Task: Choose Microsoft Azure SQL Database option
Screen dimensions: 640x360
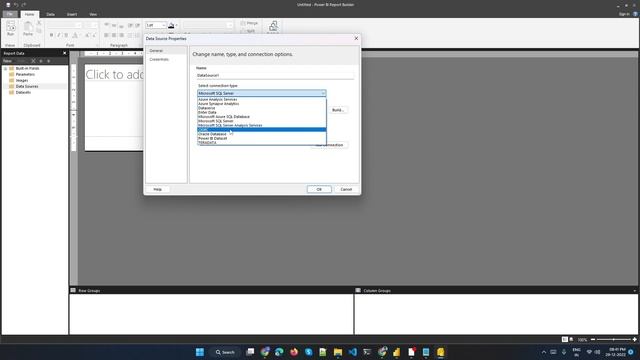Action: 262,117
